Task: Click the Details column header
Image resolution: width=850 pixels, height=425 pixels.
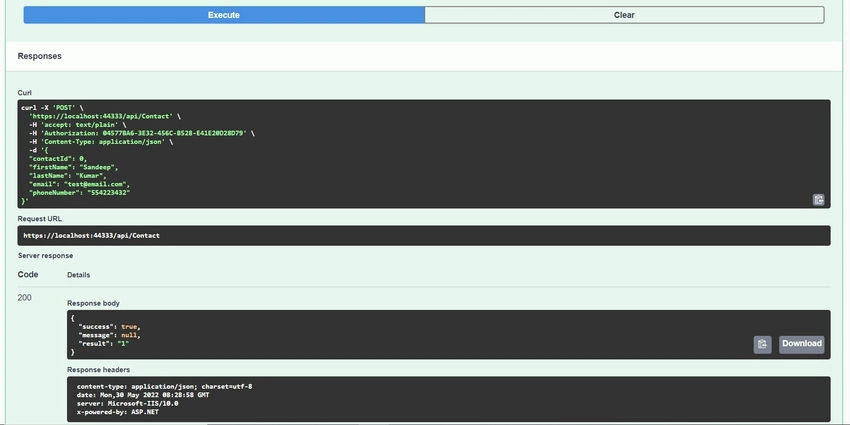Action: (79, 275)
